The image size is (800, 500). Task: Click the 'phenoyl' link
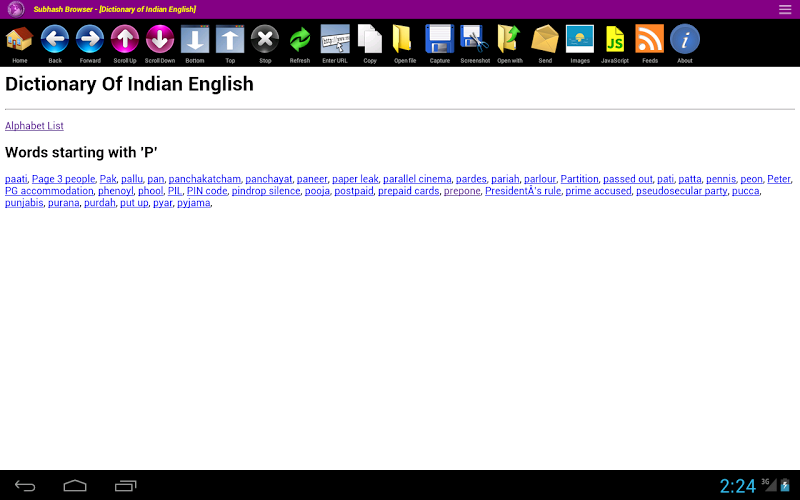[x=116, y=191]
